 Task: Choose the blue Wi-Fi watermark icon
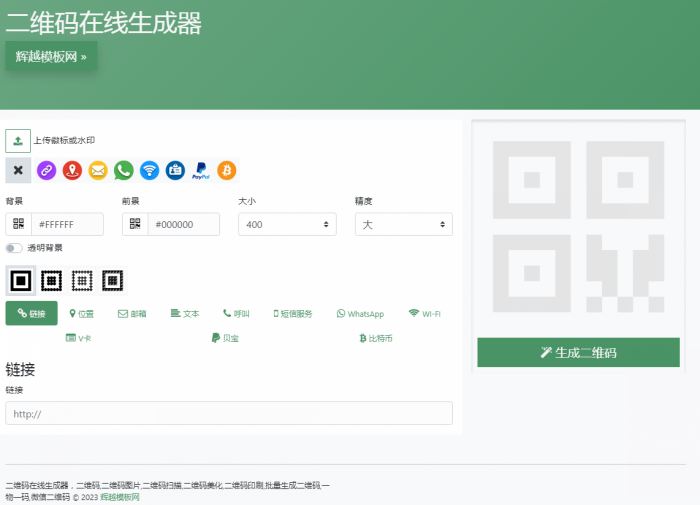point(149,171)
